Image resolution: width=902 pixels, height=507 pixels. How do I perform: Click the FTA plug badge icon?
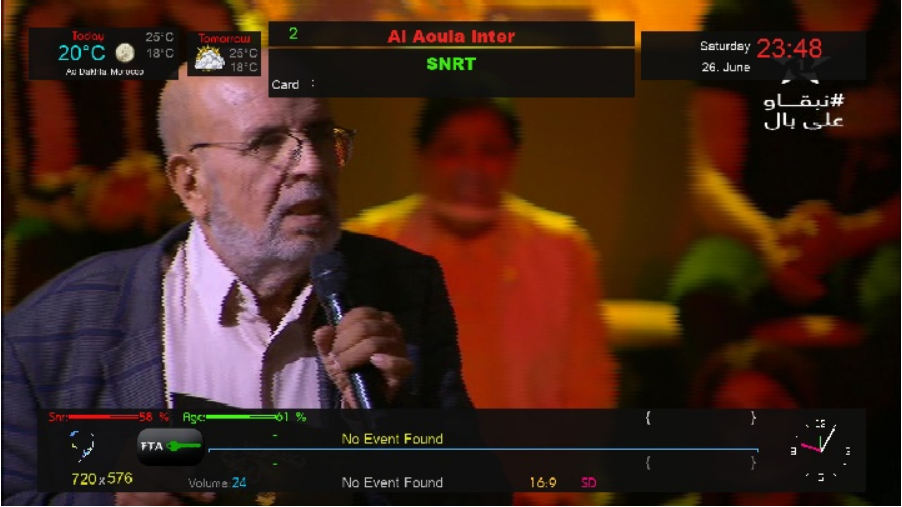click(170, 446)
